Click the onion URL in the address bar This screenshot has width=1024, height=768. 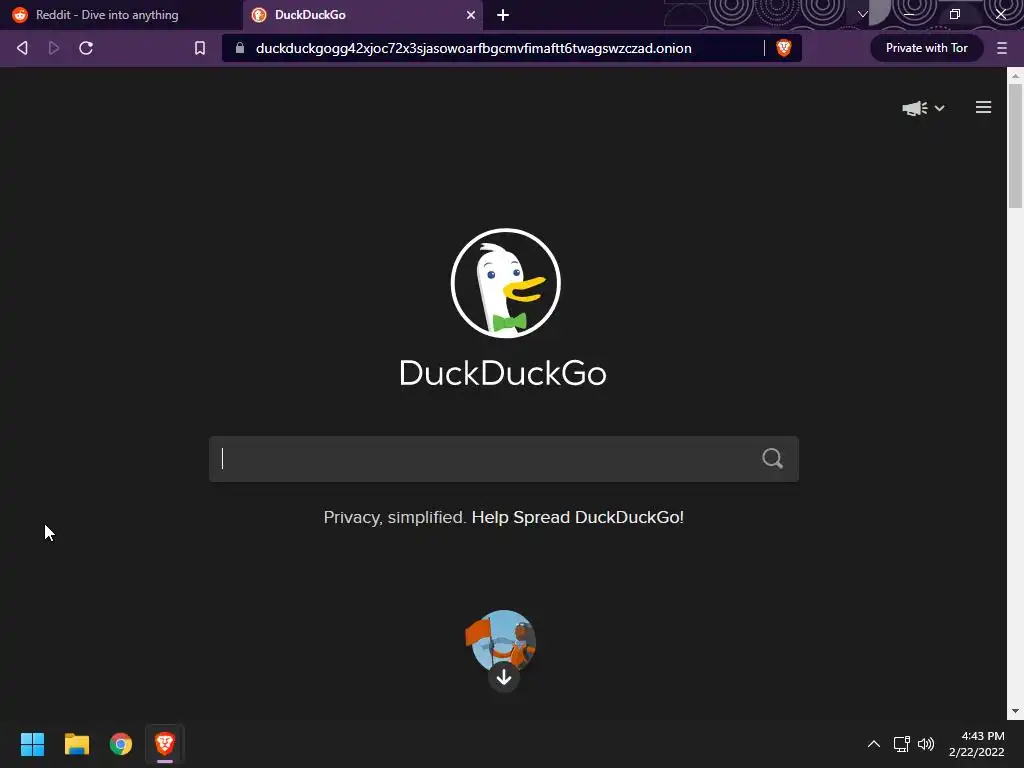coord(473,48)
